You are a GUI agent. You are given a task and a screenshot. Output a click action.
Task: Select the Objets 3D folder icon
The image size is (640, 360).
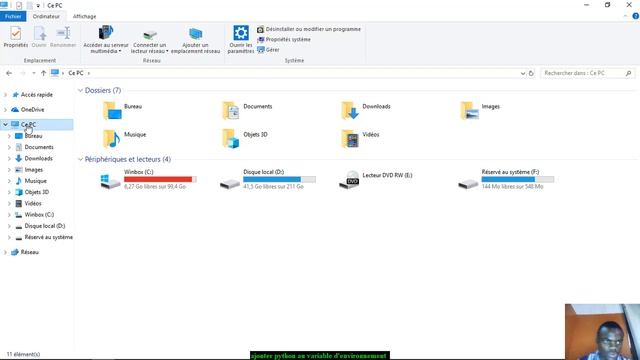(x=231, y=138)
